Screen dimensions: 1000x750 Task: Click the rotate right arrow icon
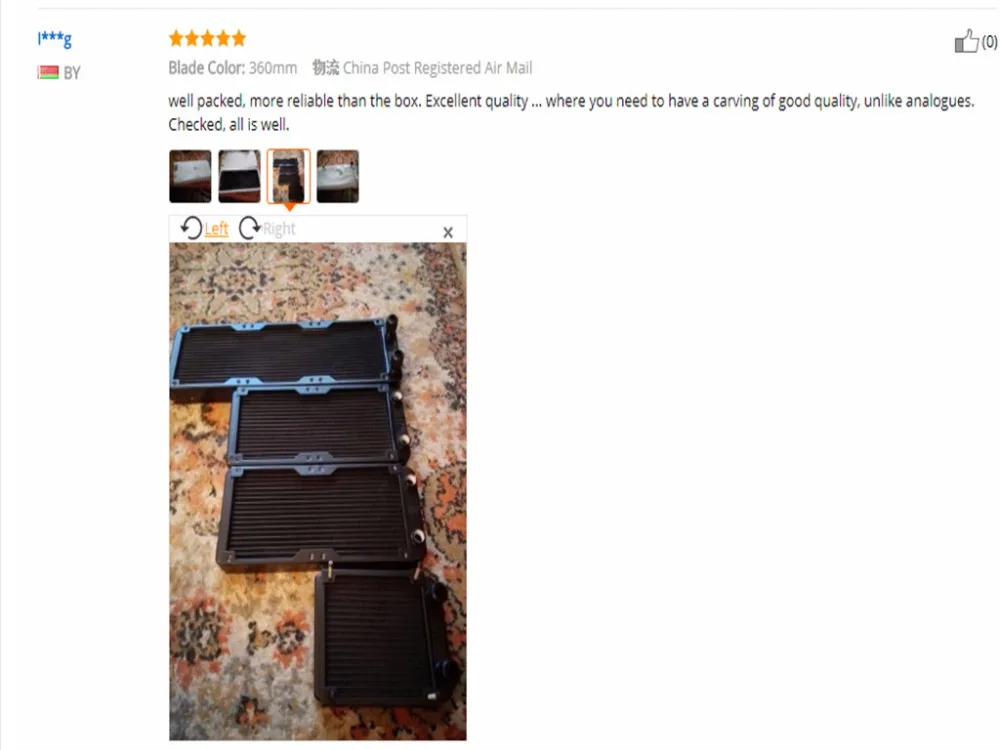pyautogui.click(x=250, y=228)
